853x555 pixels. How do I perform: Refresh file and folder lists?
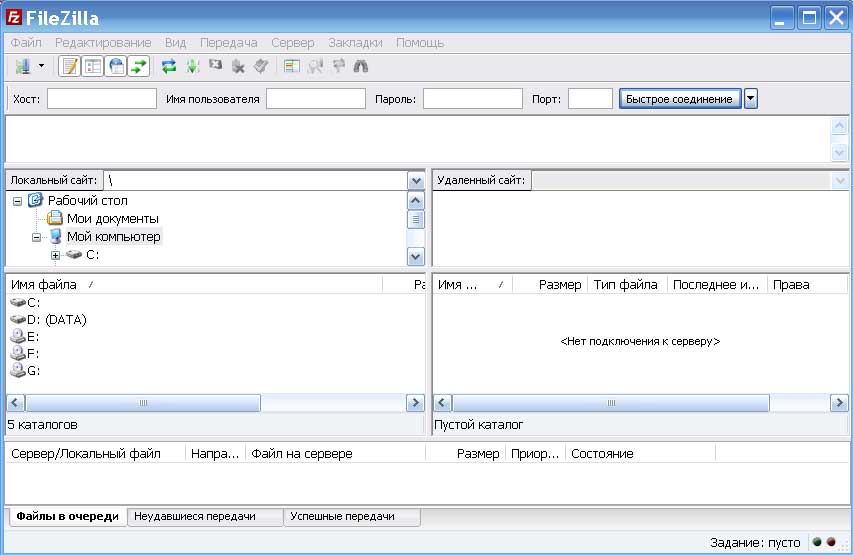point(169,66)
